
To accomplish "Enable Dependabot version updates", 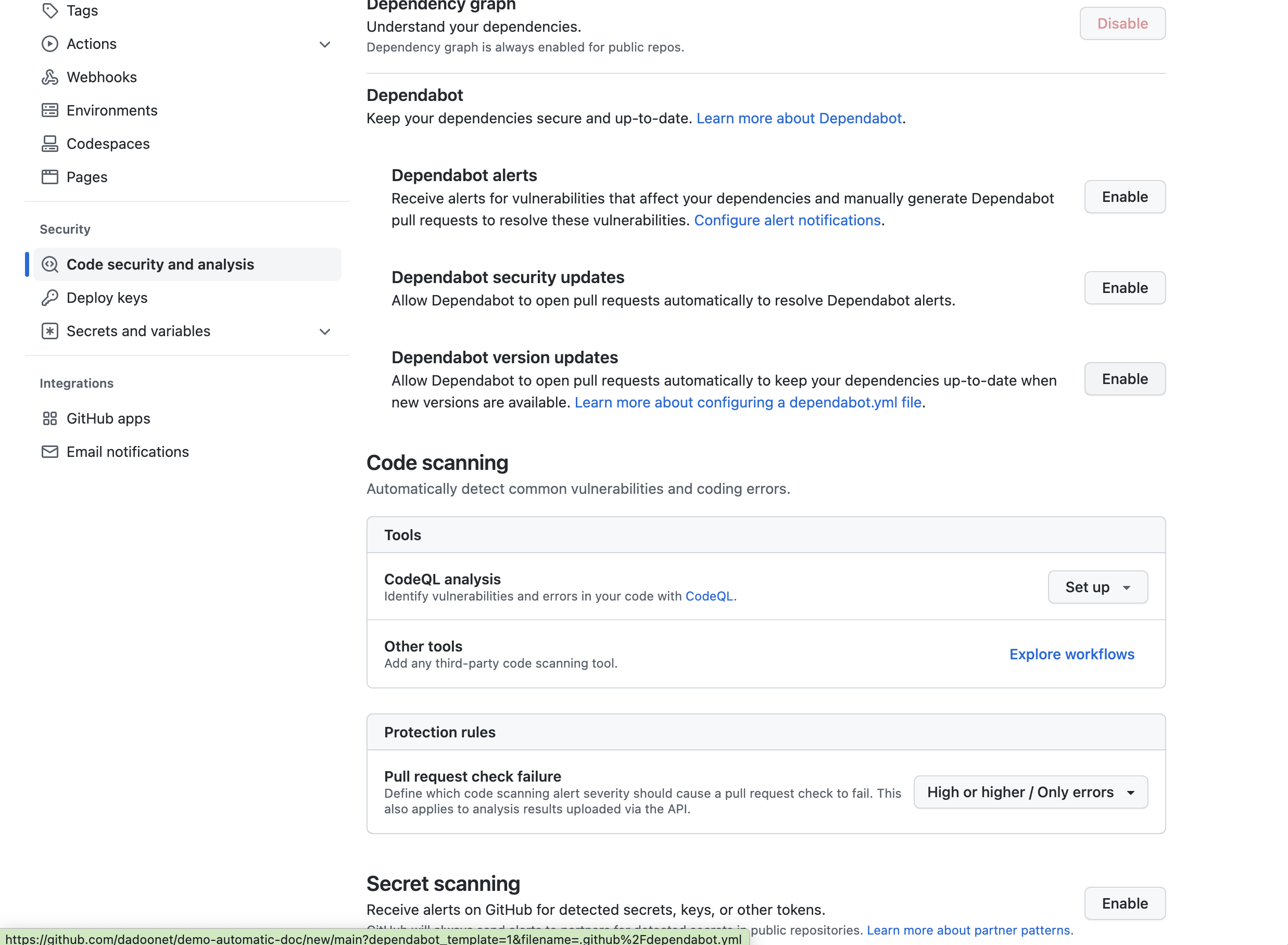I will pyautogui.click(x=1125, y=379).
